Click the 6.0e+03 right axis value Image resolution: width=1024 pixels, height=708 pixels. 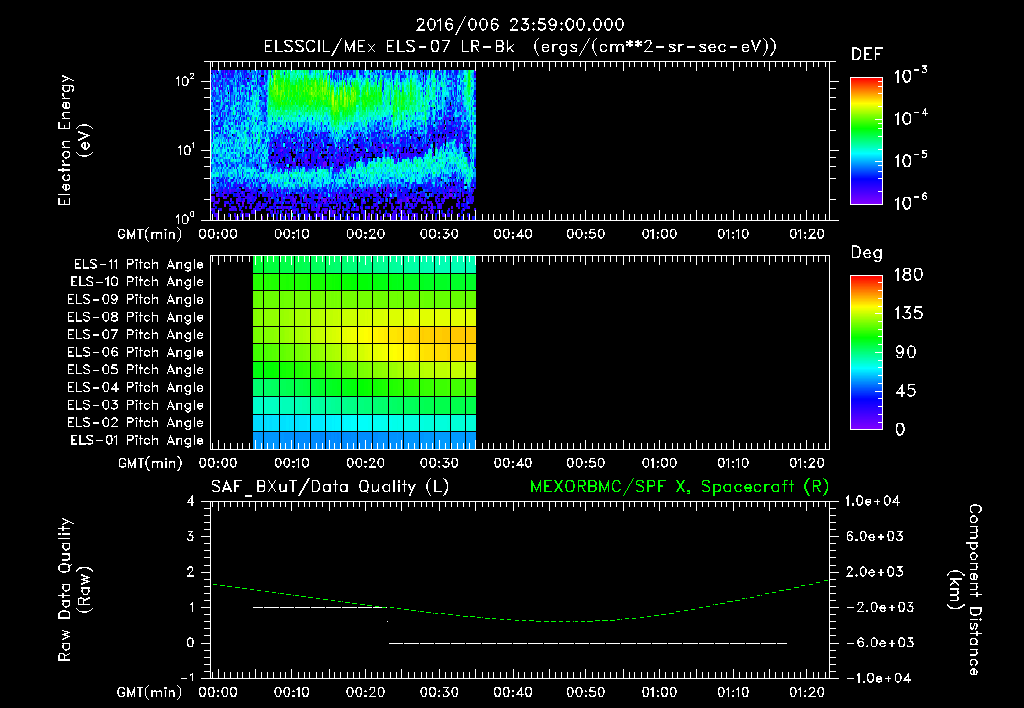[x=874, y=536]
